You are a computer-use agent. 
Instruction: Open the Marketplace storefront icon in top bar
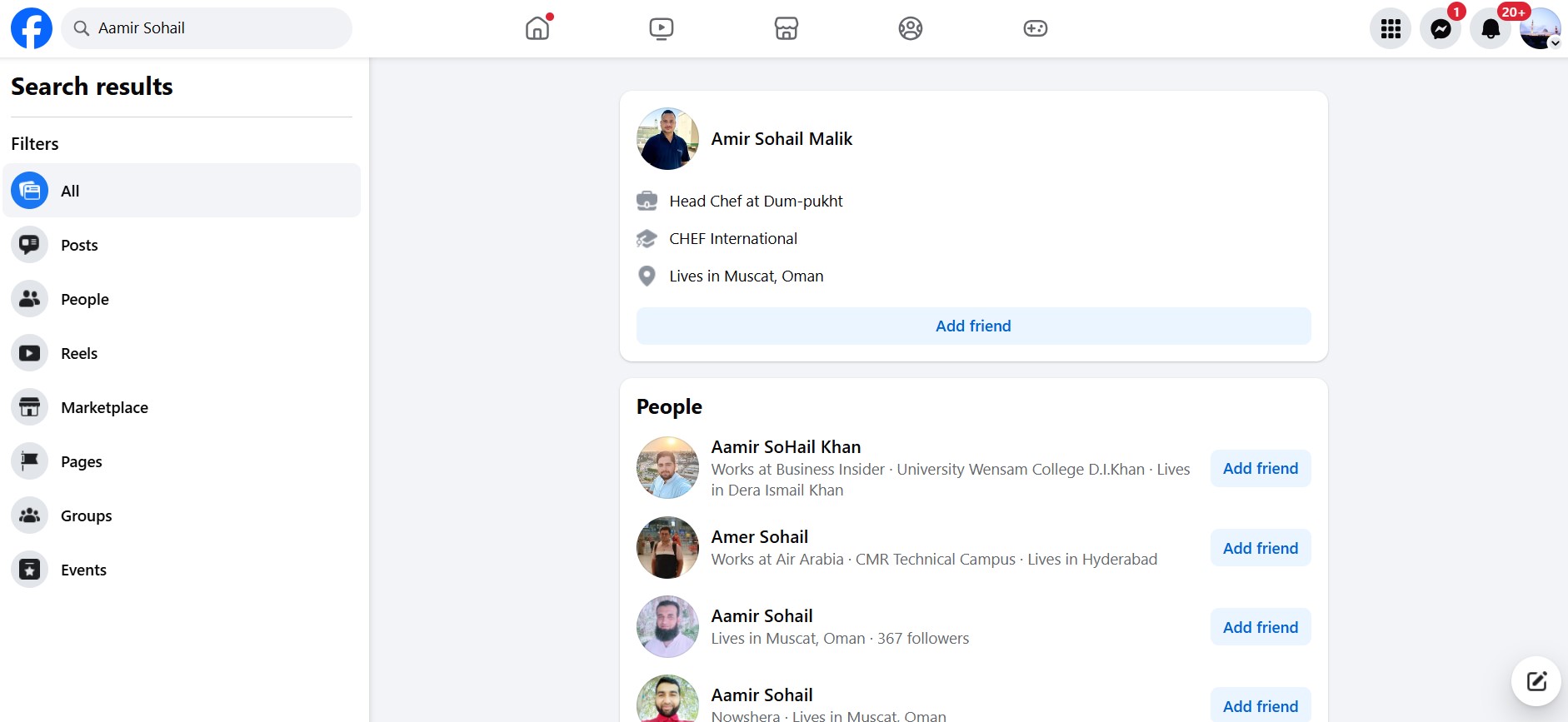point(786,29)
